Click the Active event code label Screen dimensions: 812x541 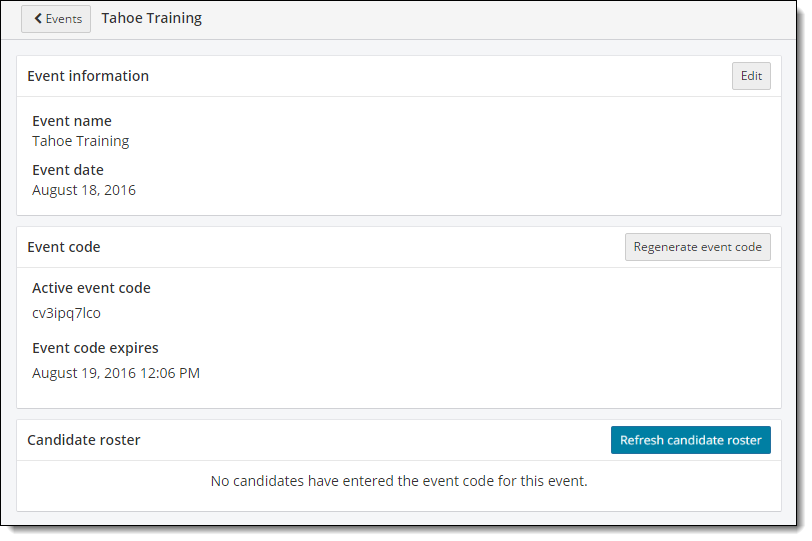pos(91,288)
